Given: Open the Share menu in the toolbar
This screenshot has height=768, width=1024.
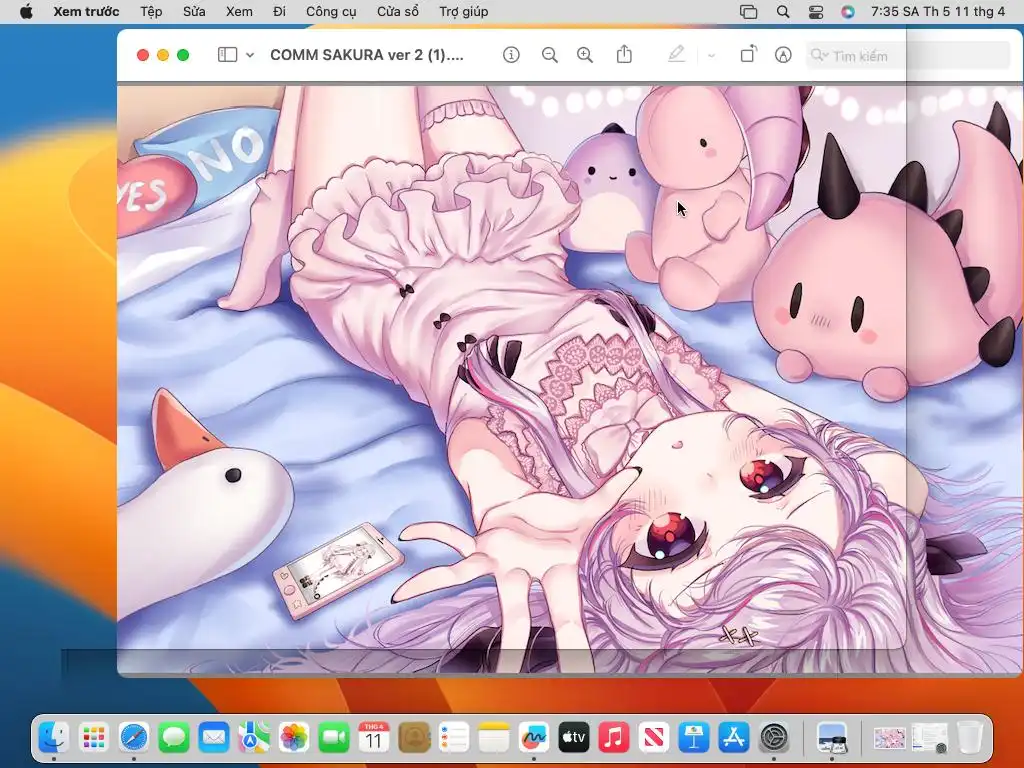Looking at the screenshot, I should (624, 54).
